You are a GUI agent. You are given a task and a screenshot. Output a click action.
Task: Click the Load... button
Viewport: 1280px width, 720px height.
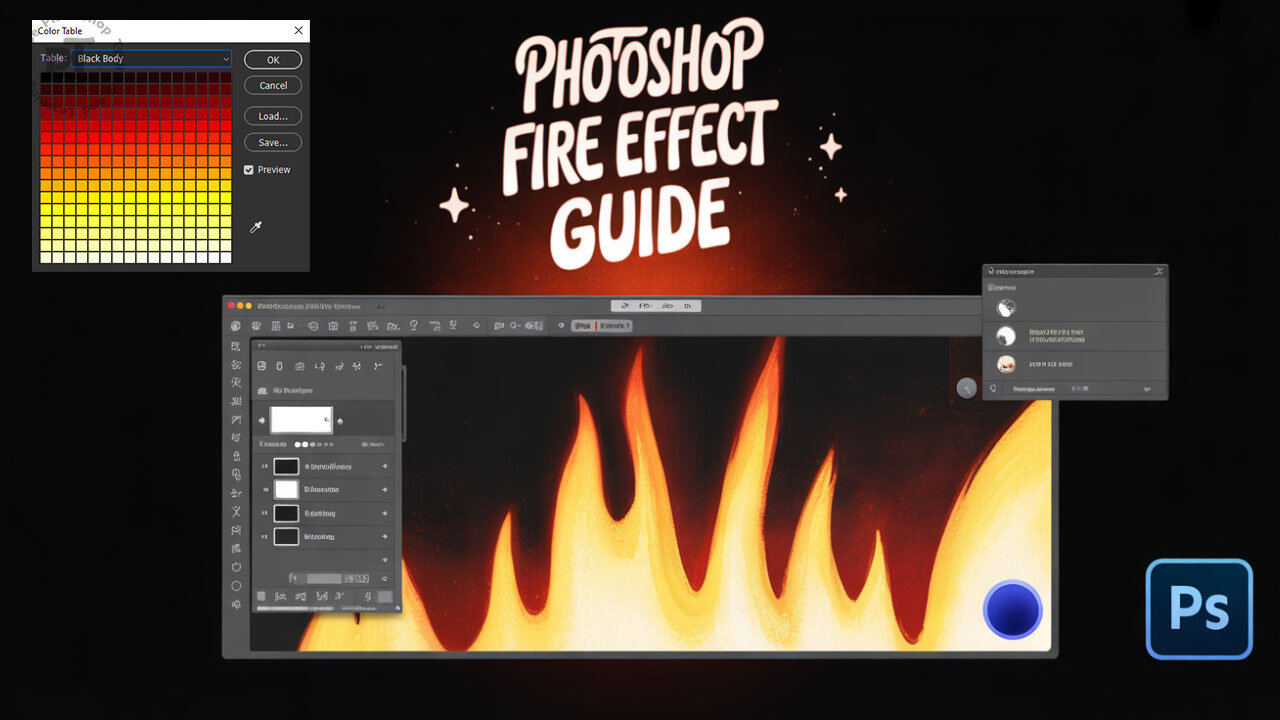pos(273,116)
